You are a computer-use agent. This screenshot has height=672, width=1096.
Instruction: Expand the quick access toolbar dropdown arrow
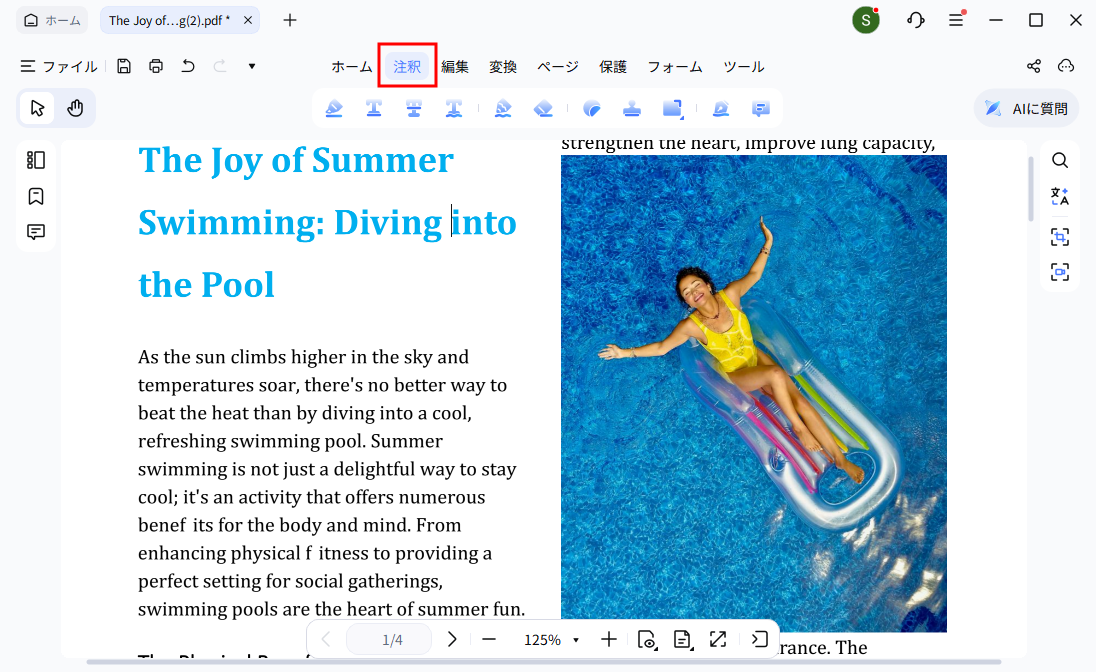click(x=252, y=66)
